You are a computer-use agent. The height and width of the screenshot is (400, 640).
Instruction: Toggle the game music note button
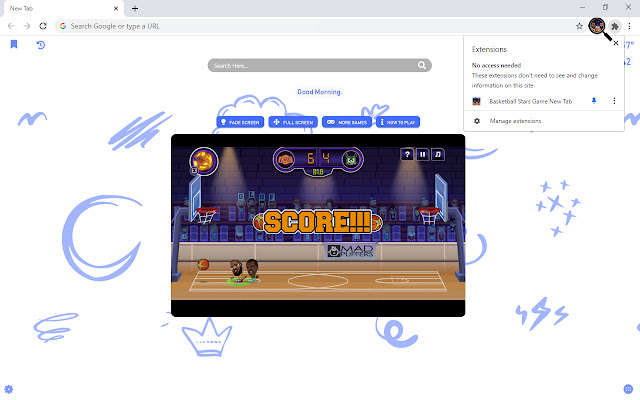click(438, 155)
